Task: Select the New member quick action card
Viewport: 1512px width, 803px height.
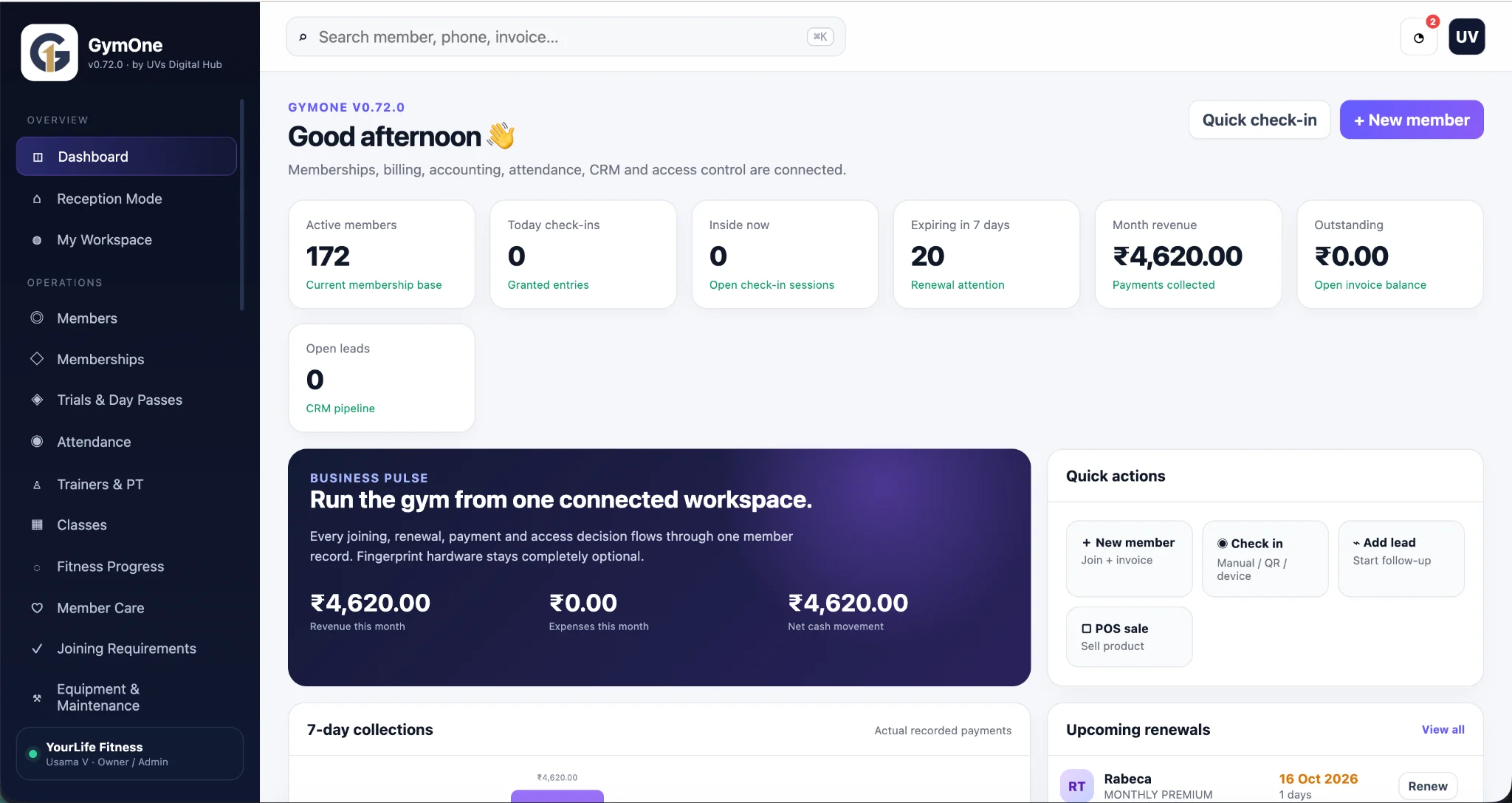Action: coord(1129,558)
